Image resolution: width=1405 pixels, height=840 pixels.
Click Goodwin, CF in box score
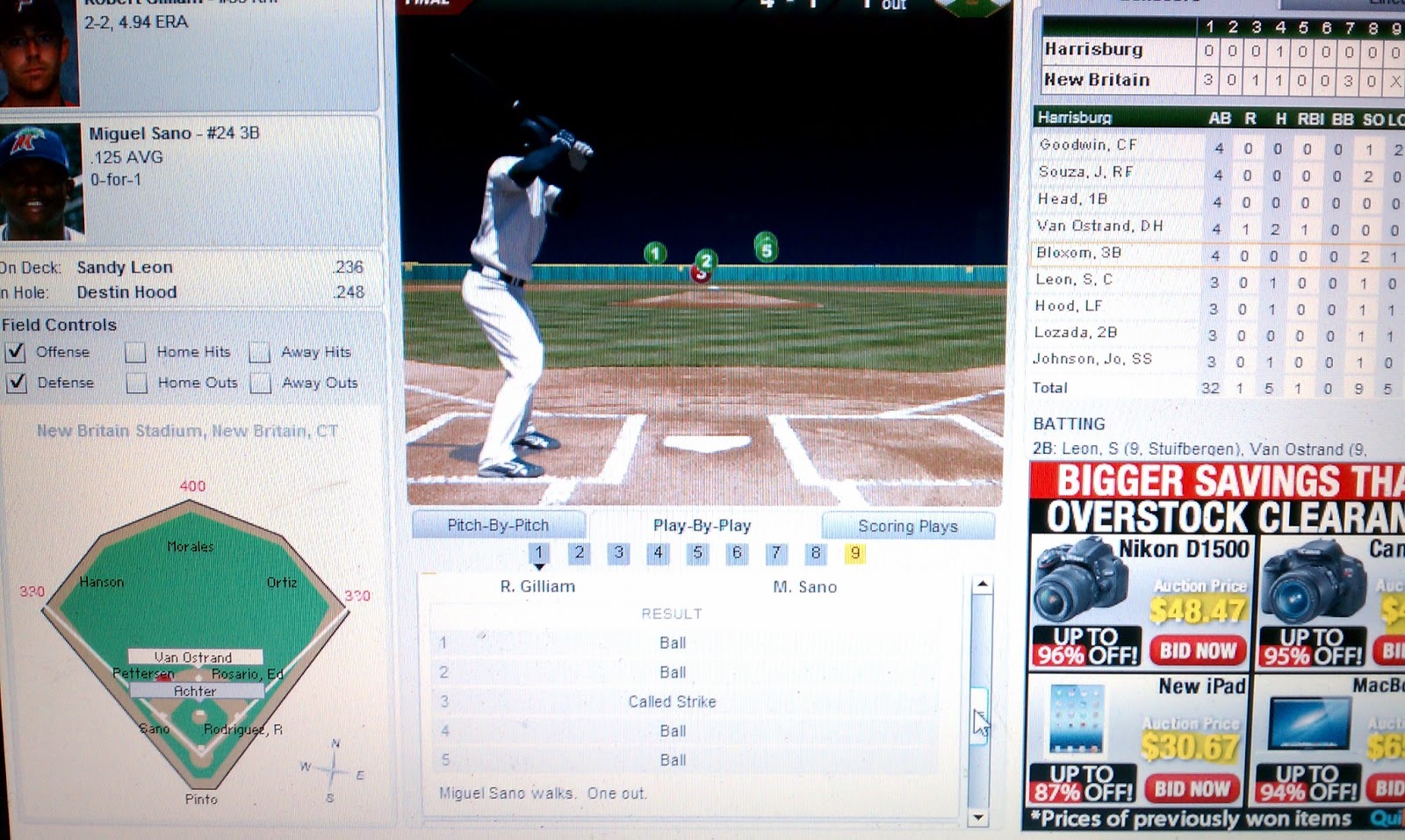point(1088,145)
